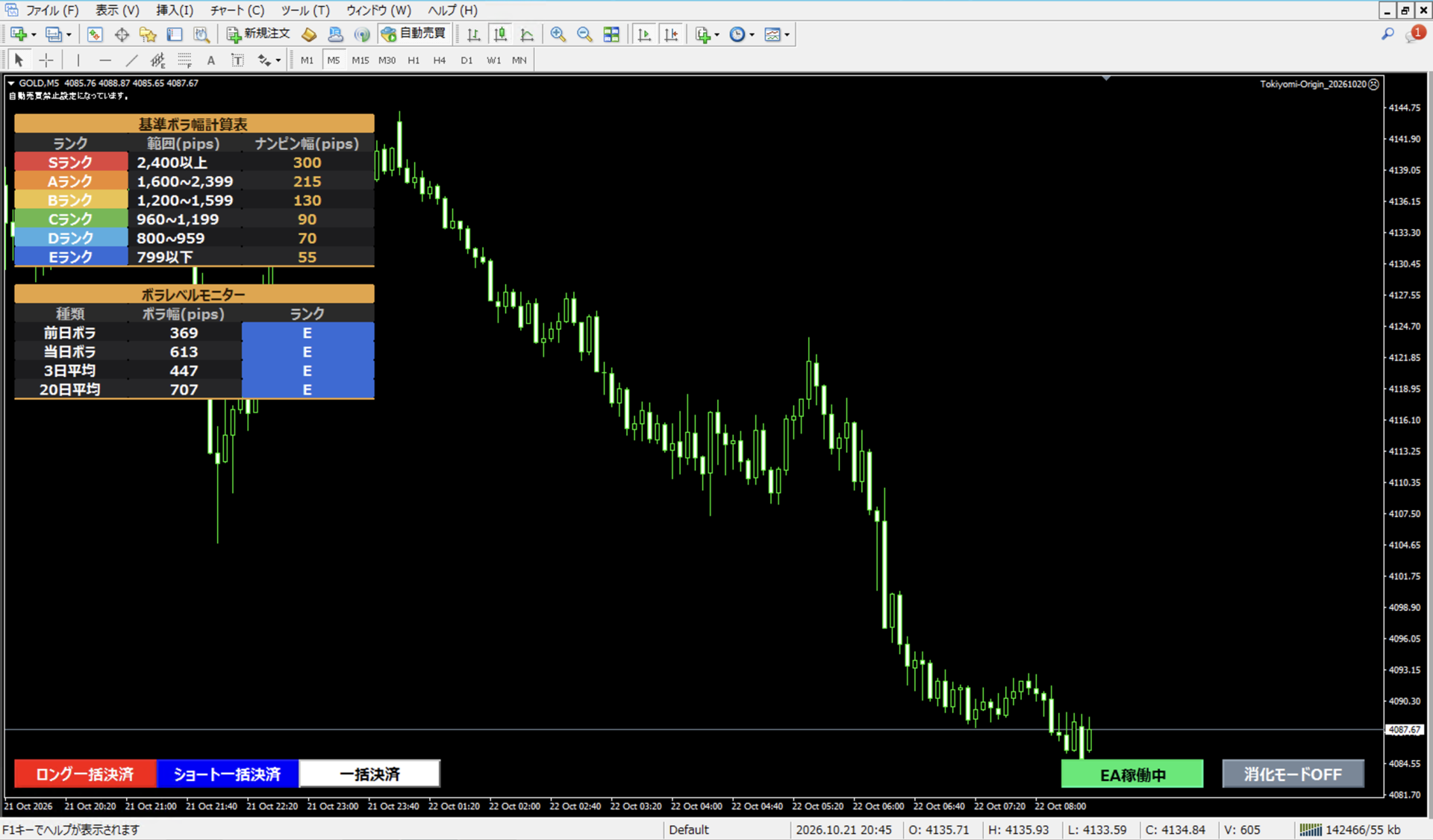Viewport: 1433px width, 840px height.
Task: Show the Data Window crosshair icon
Action: pyautogui.click(x=122, y=34)
